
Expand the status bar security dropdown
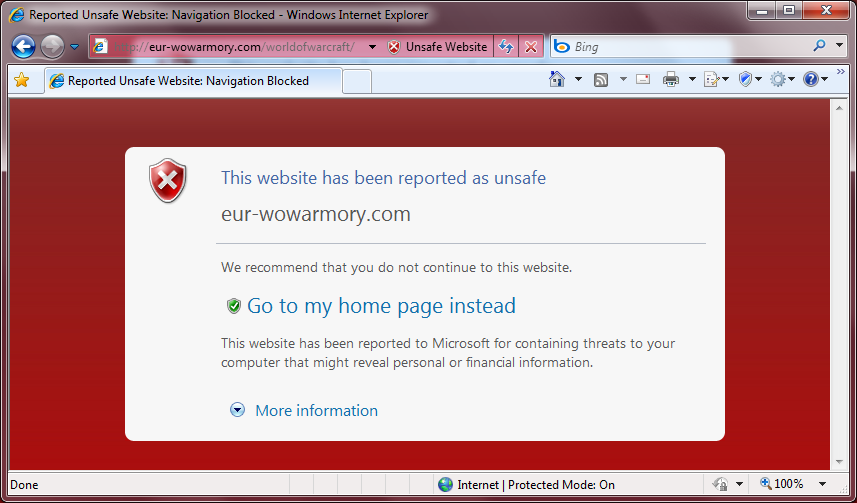point(739,484)
